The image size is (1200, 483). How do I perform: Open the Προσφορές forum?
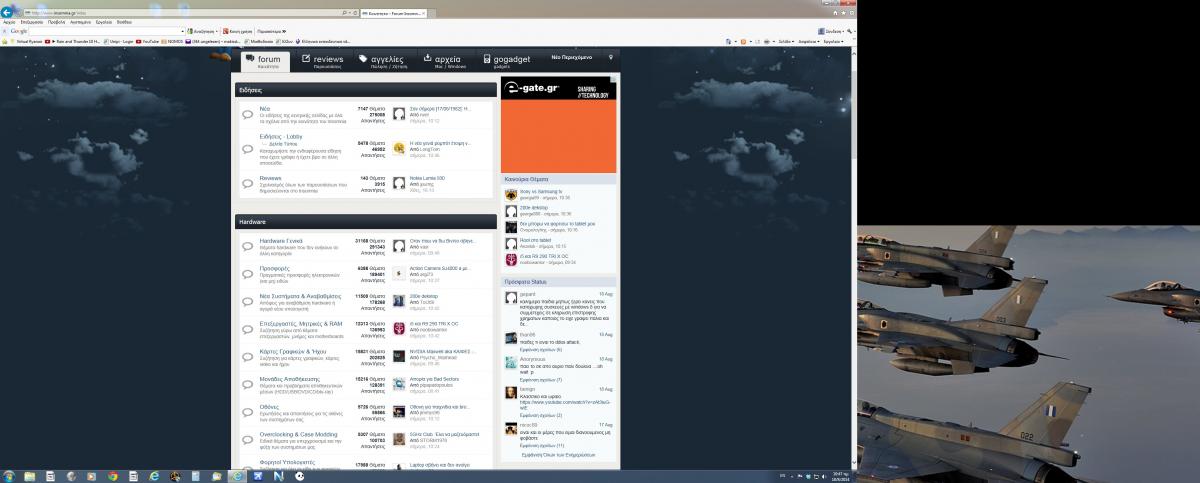point(275,269)
